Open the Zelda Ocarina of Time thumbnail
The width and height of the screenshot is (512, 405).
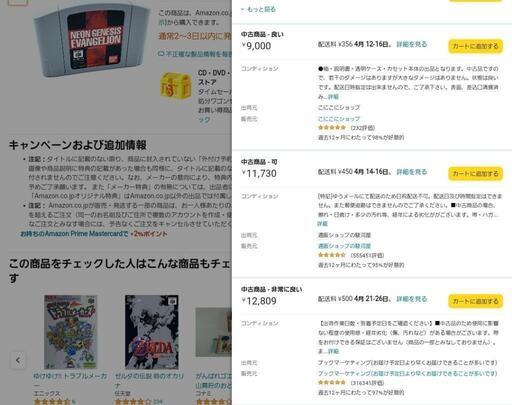click(x=152, y=332)
